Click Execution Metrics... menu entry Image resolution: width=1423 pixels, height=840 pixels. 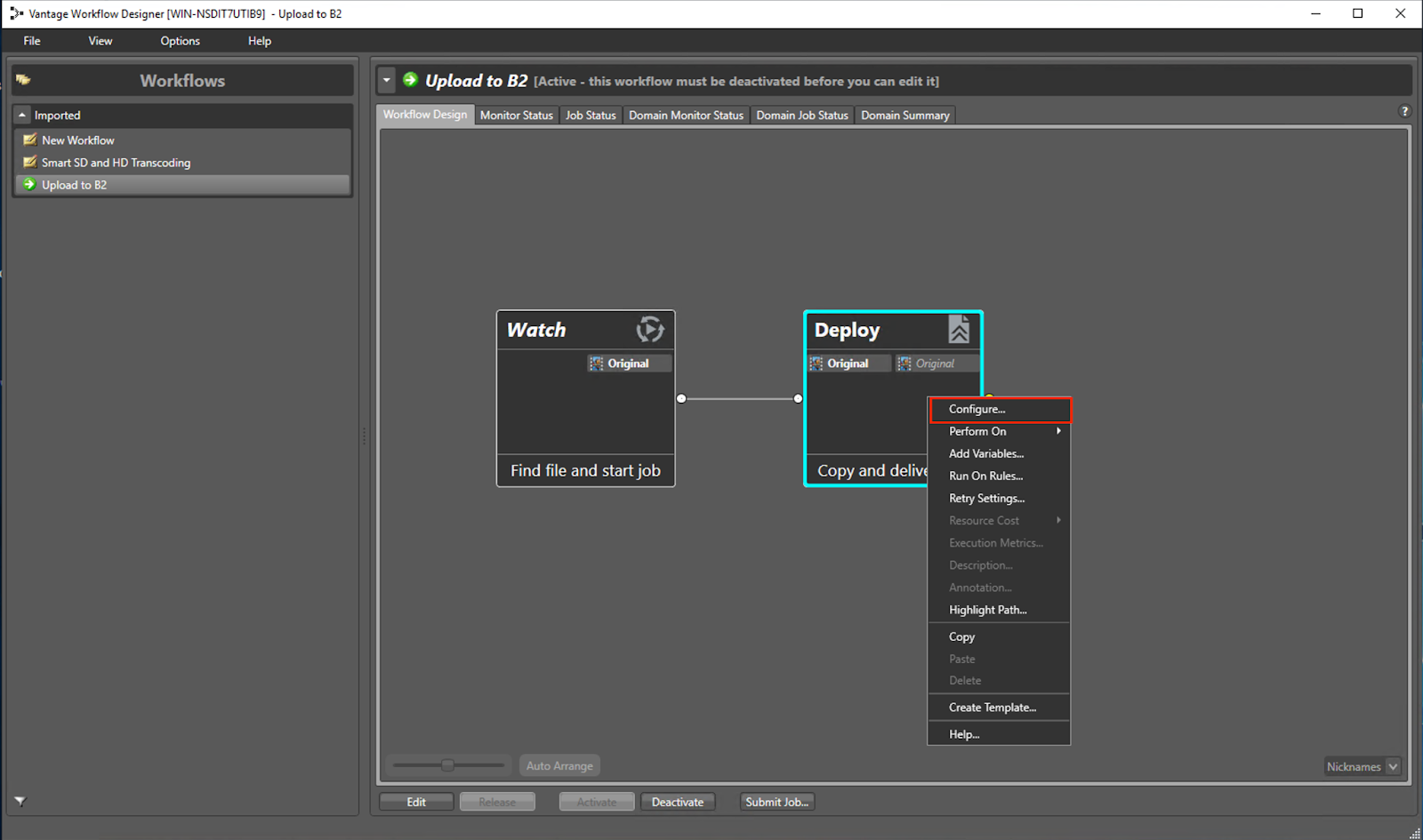(x=999, y=542)
